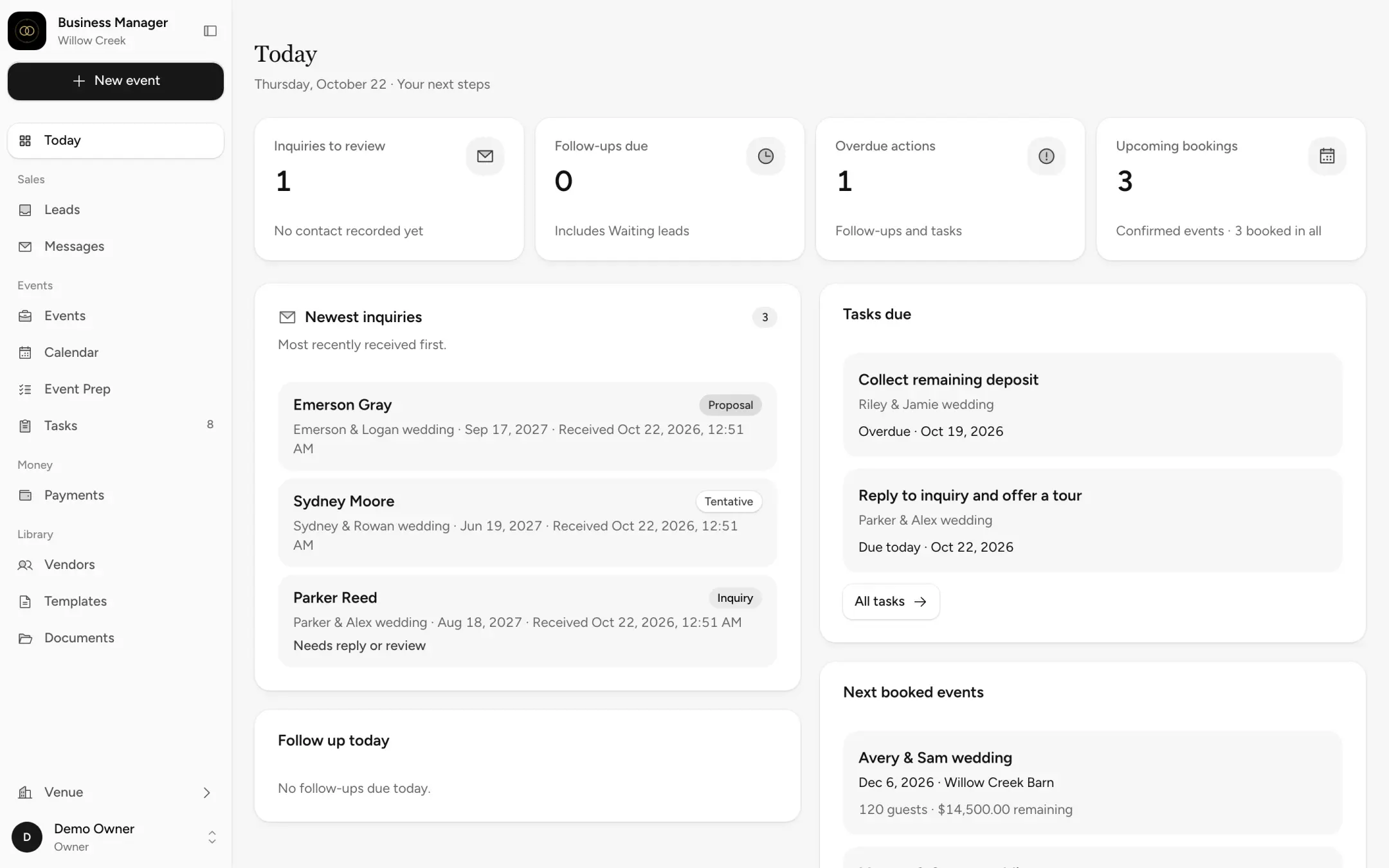Open the All tasks link
This screenshot has height=868, width=1389.
[x=891, y=602]
